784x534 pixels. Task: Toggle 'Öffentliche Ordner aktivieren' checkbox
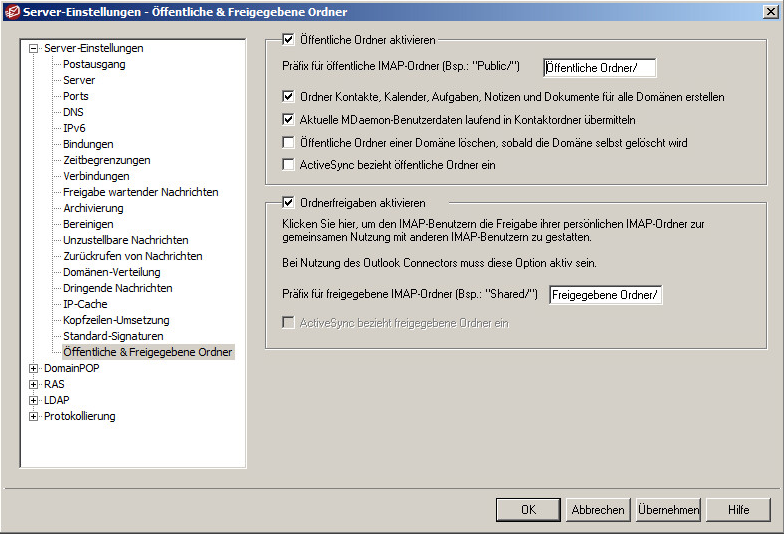(x=289, y=40)
